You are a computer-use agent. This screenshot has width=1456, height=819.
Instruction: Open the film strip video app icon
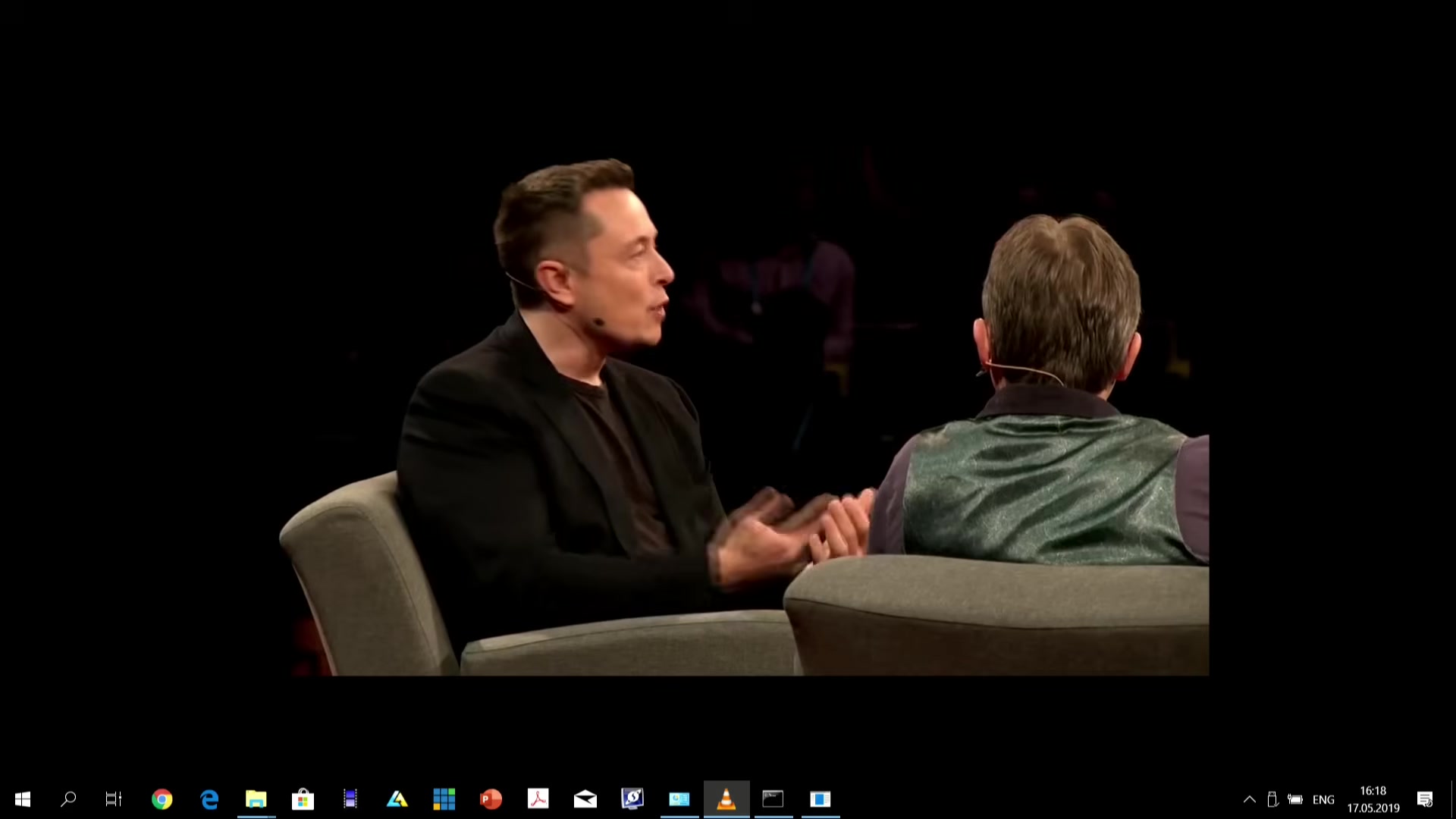coord(350,799)
